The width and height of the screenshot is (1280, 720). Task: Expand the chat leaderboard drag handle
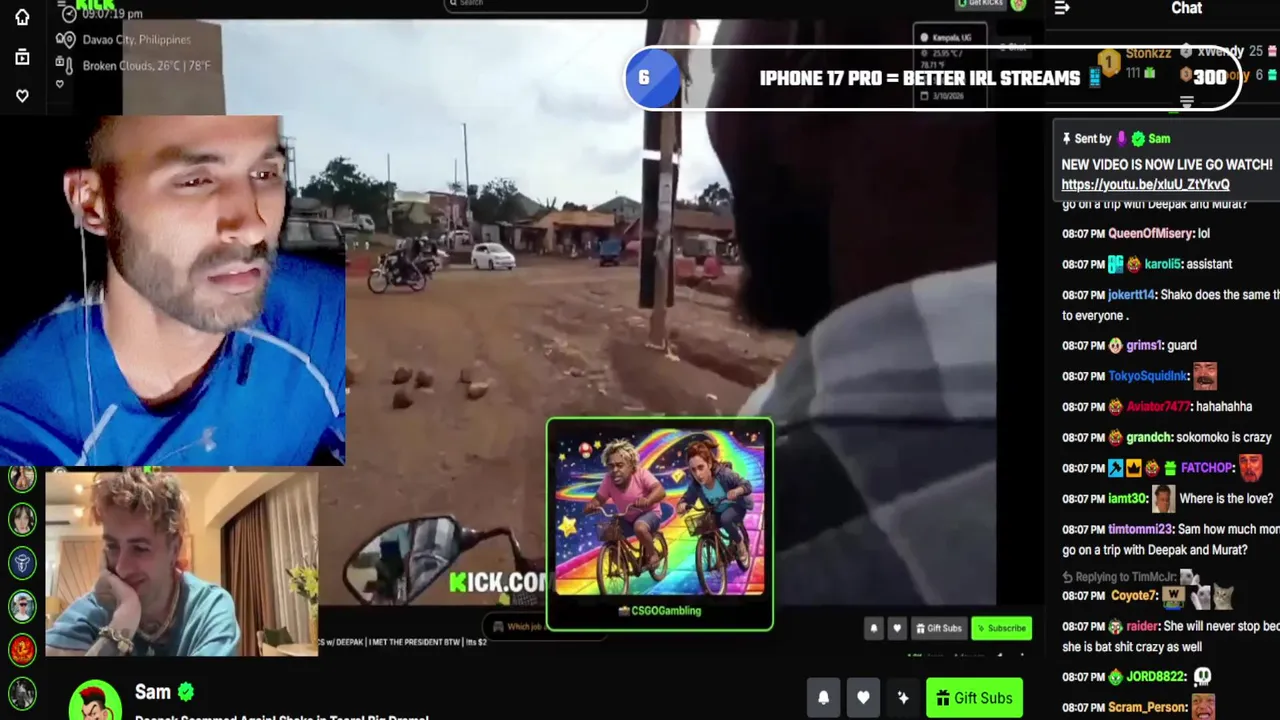coord(1187,102)
